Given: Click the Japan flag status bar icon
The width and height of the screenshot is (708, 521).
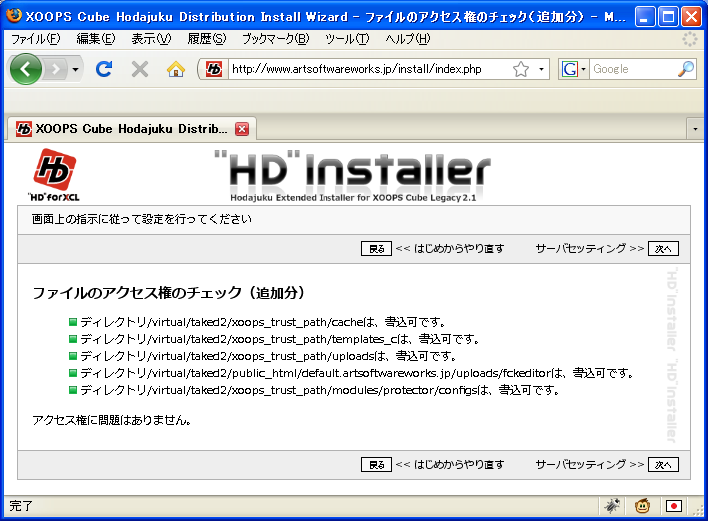Looking at the screenshot, I should [x=674, y=506].
